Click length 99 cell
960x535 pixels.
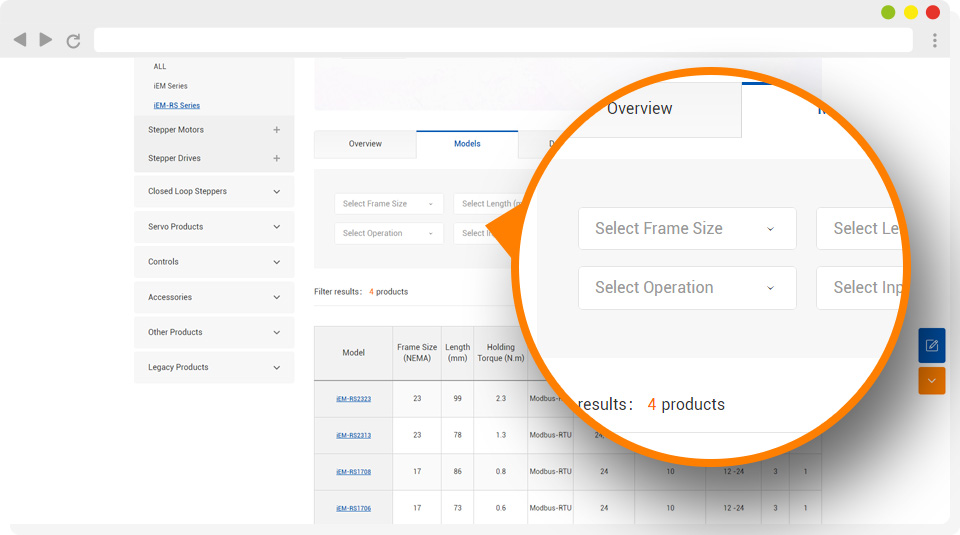pos(457,398)
